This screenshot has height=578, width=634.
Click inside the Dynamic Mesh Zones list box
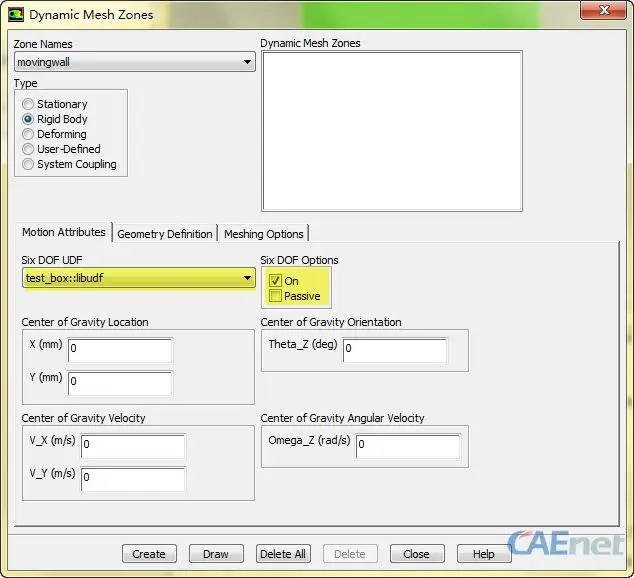392,131
